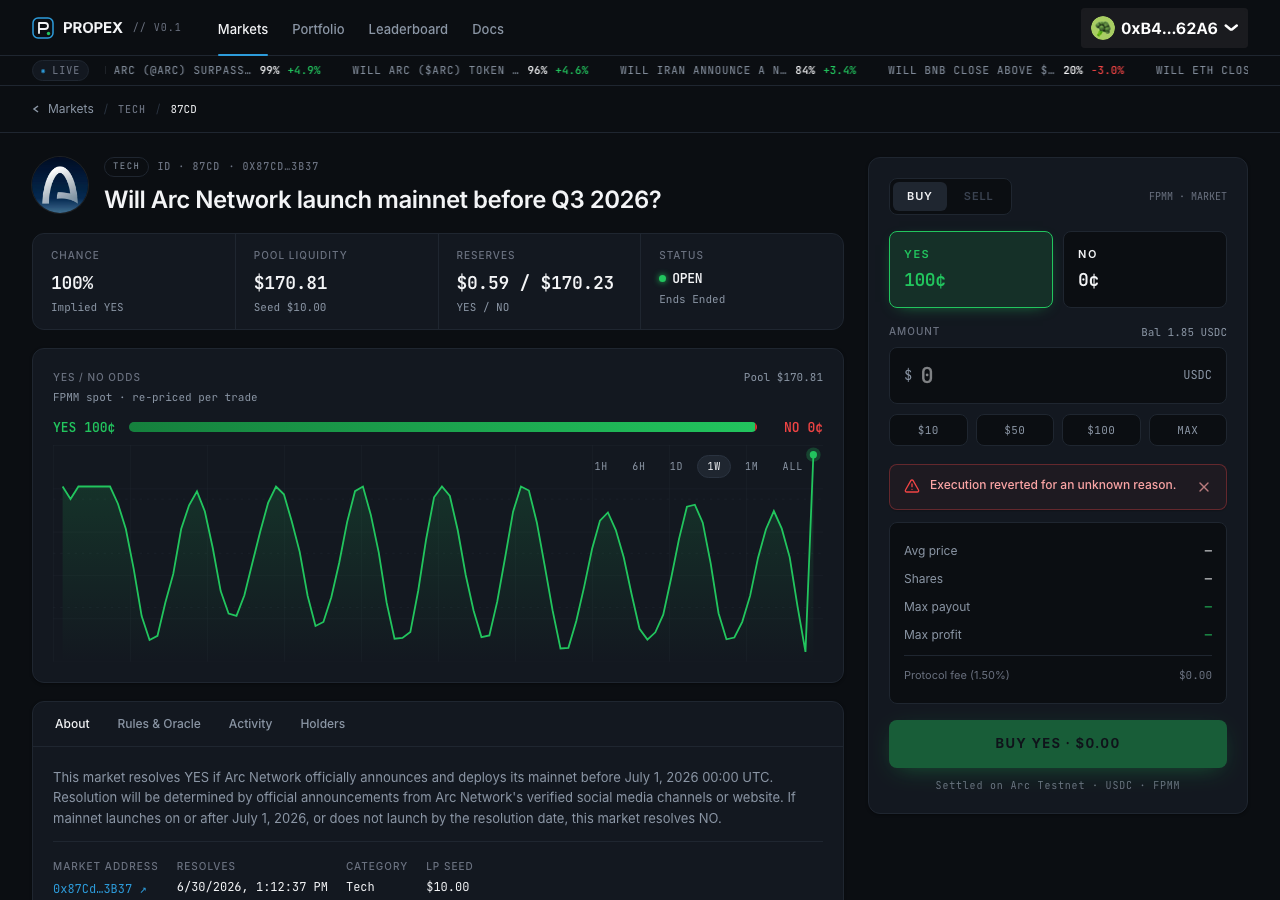This screenshot has width=1280, height=900.
Task: Click the pool liquidity value $170.81
Action: 291,283
